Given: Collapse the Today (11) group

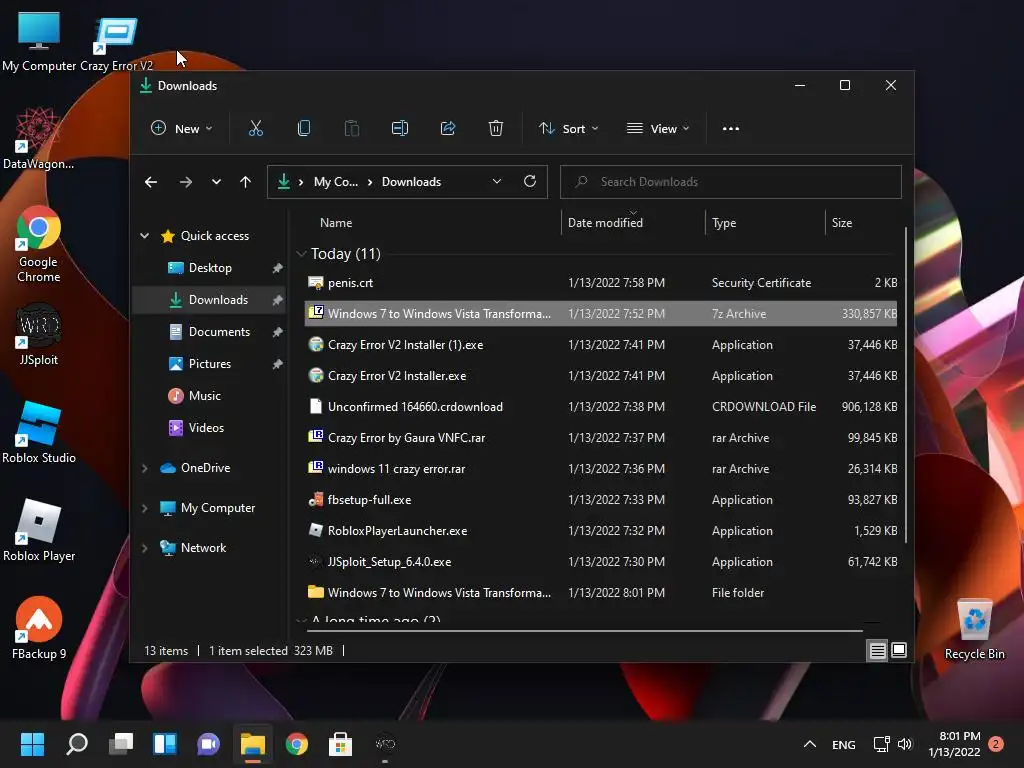Looking at the screenshot, I should click(x=301, y=254).
